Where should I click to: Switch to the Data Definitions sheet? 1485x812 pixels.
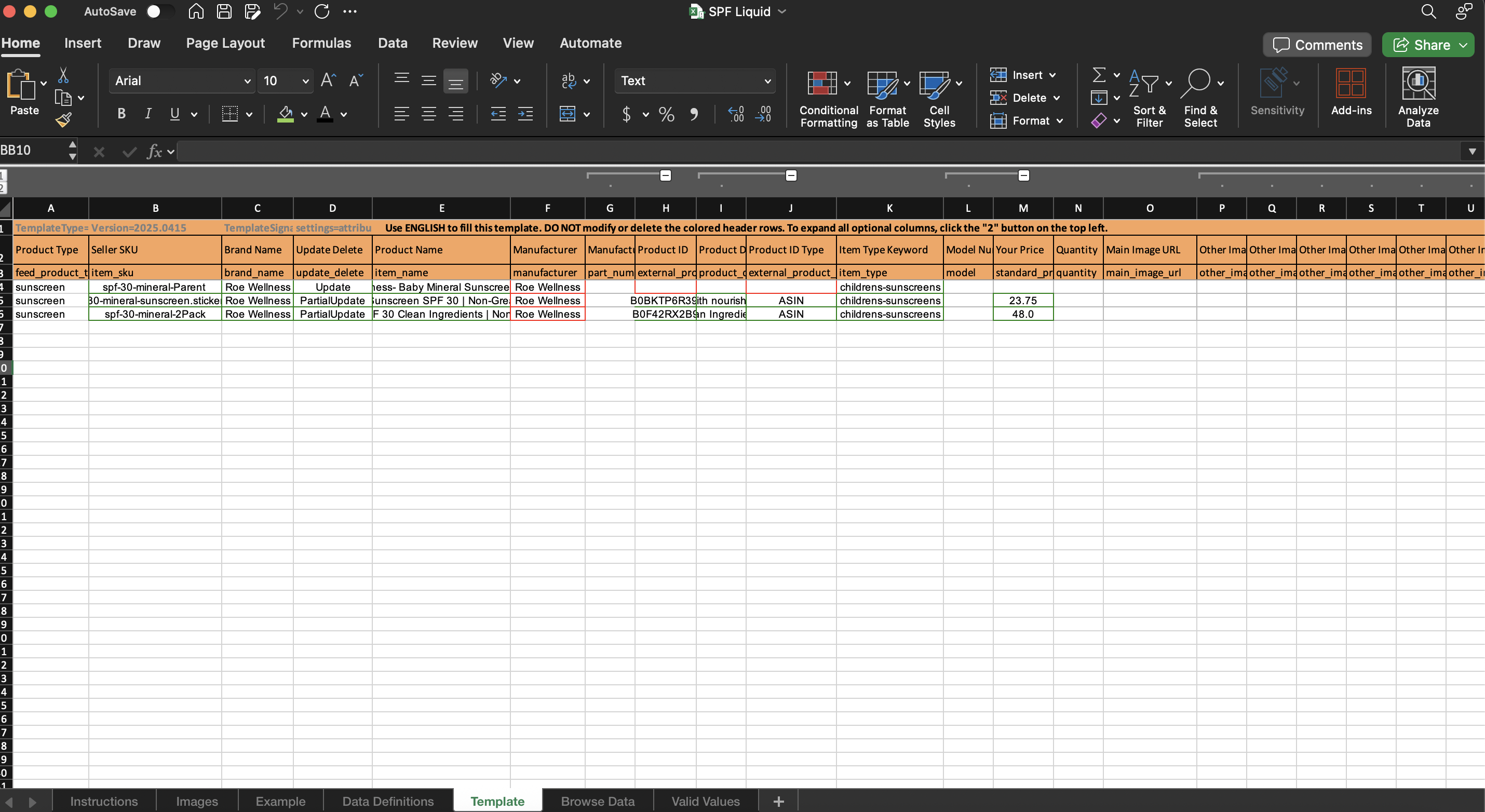tap(387, 801)
